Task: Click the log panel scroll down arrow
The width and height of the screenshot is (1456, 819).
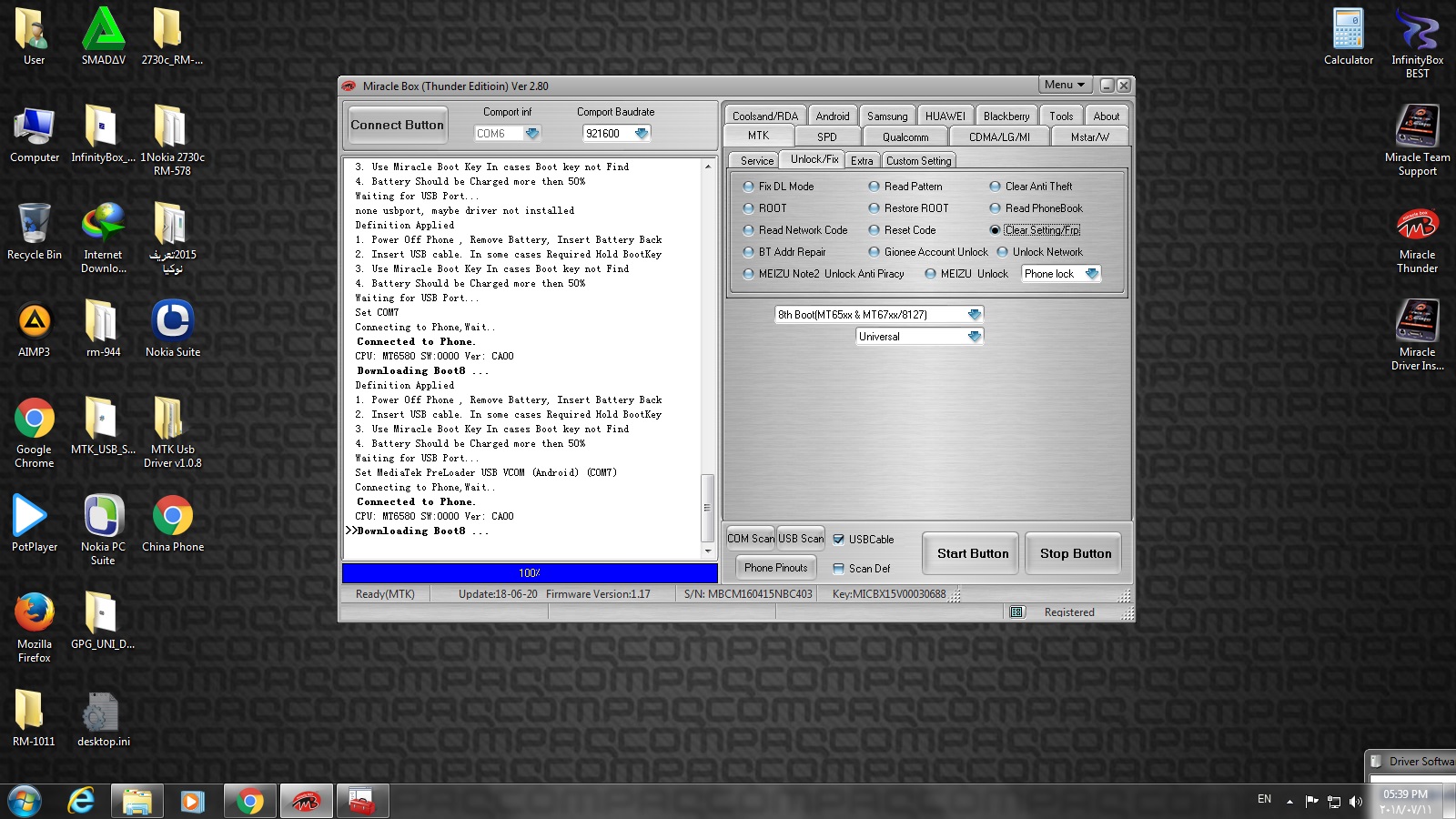Action: click(708, 551)
